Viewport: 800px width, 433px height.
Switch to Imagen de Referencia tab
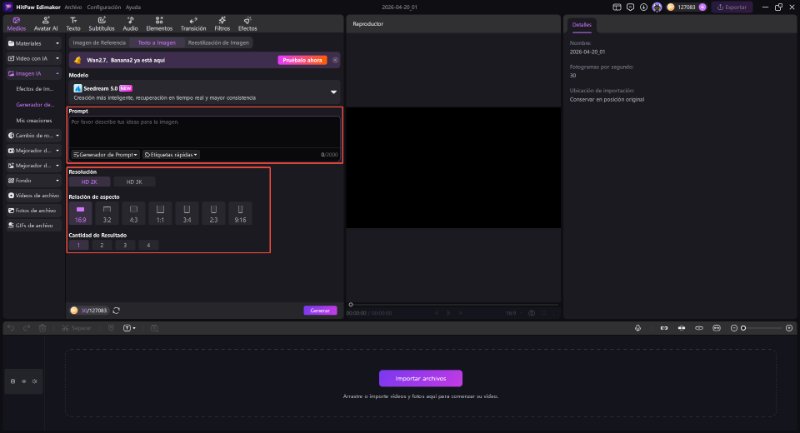99,43
